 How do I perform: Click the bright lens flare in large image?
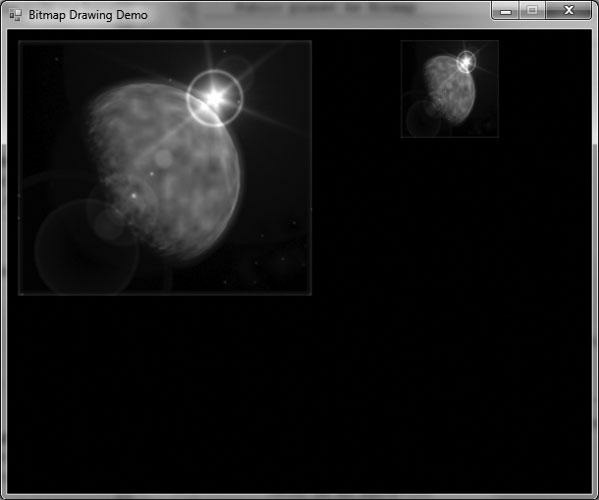tap(215, 98)
